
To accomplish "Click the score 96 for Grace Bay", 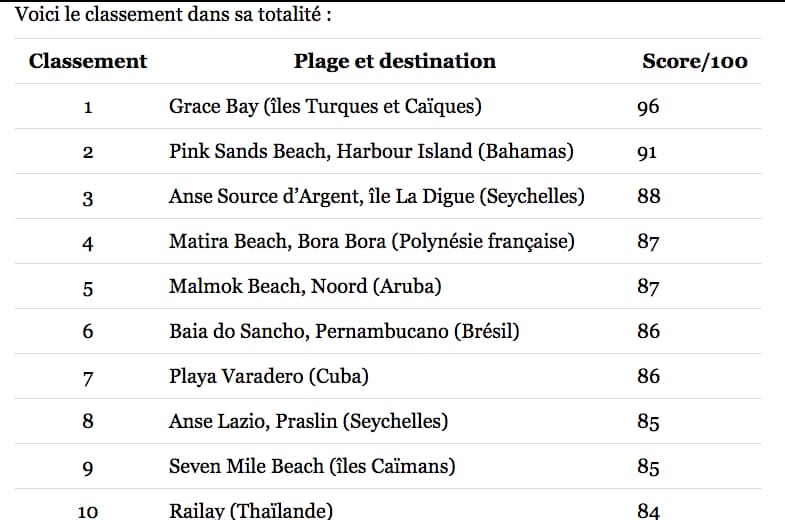I will 648,107.
